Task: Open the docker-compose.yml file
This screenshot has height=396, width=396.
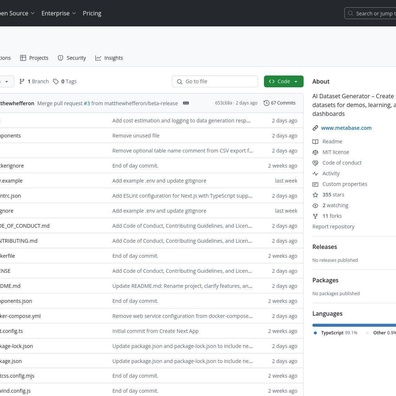Action: coord(20,316)
